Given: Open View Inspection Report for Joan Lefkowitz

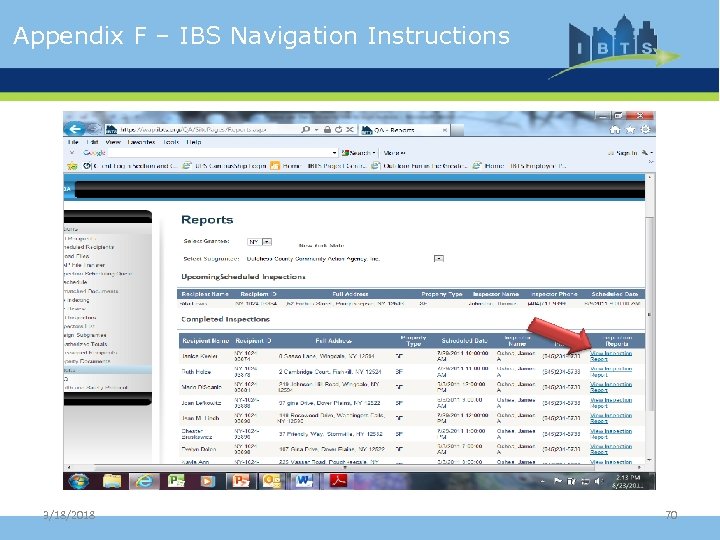Looking at the screenshot, I should pos(611,403).
